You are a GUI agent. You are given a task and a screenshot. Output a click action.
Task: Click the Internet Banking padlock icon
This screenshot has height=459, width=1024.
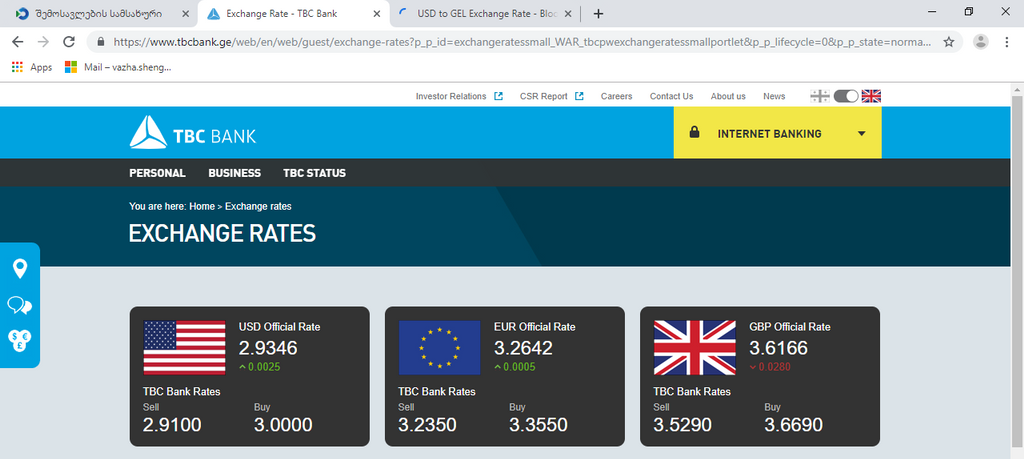694,133
